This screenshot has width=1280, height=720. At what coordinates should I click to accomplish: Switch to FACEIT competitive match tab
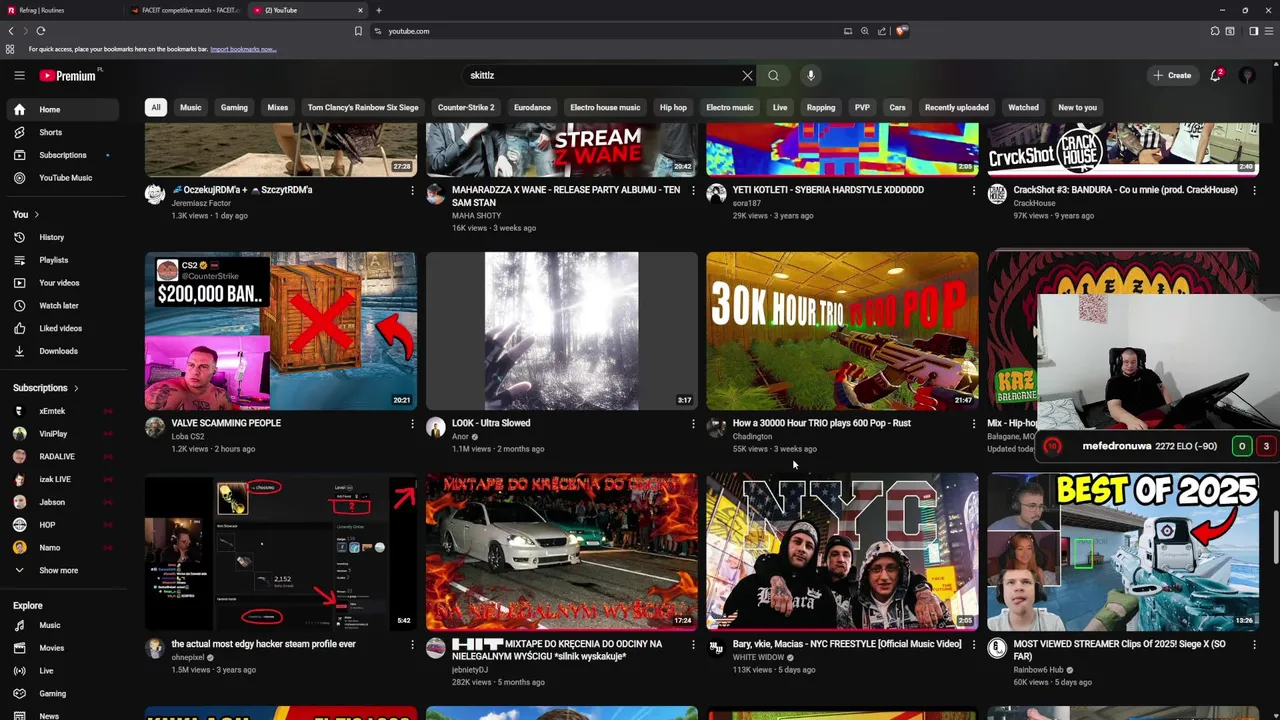click(185, 10)
